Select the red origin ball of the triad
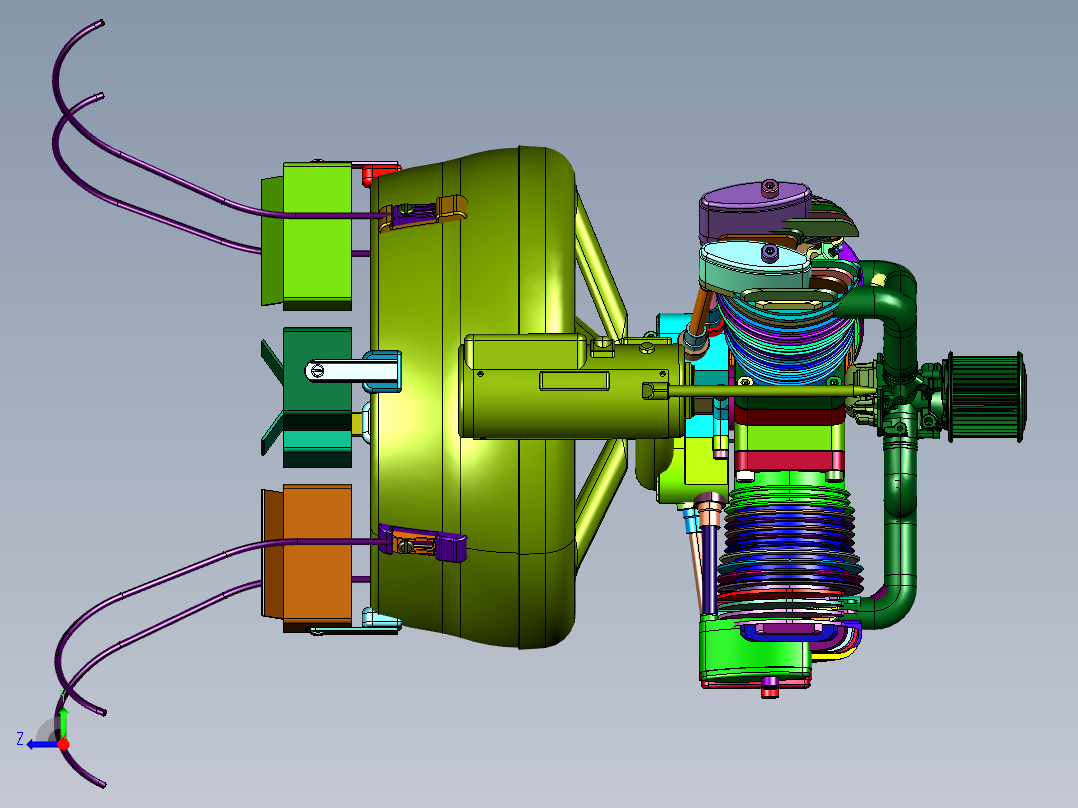1078x808 pixels. (63, 744)
